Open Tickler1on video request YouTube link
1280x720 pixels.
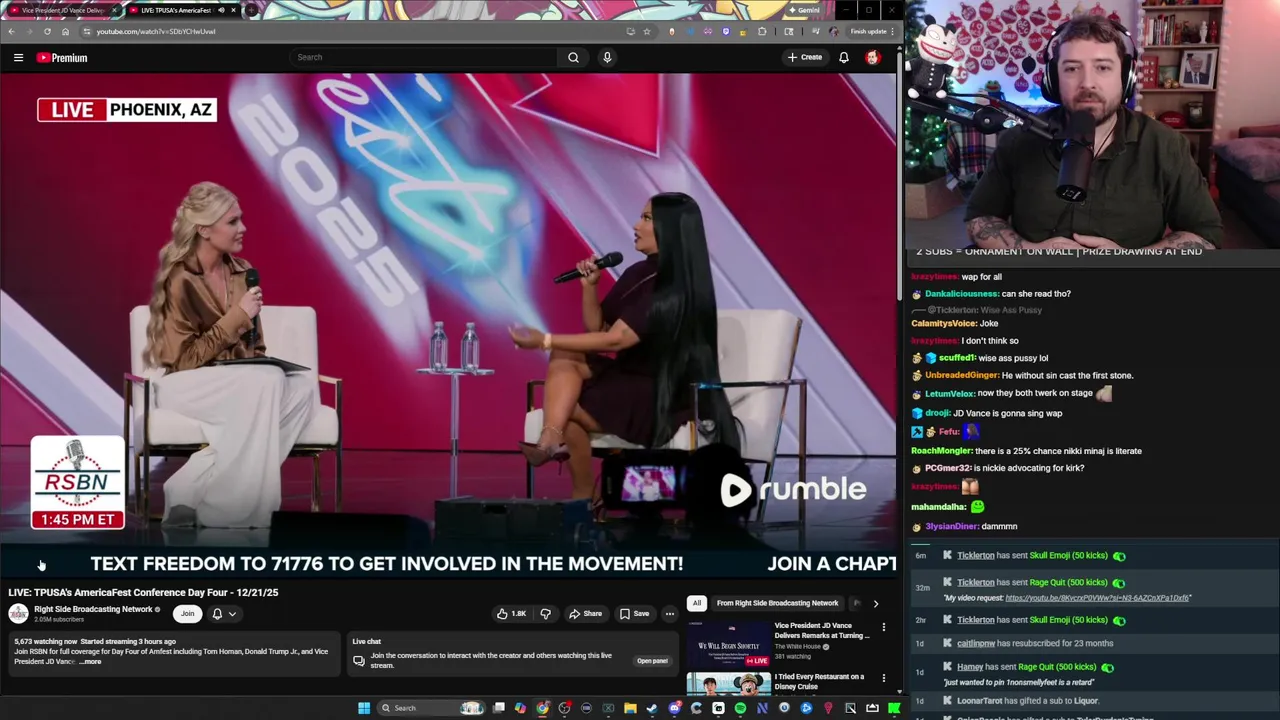[x=1097, y=598]
